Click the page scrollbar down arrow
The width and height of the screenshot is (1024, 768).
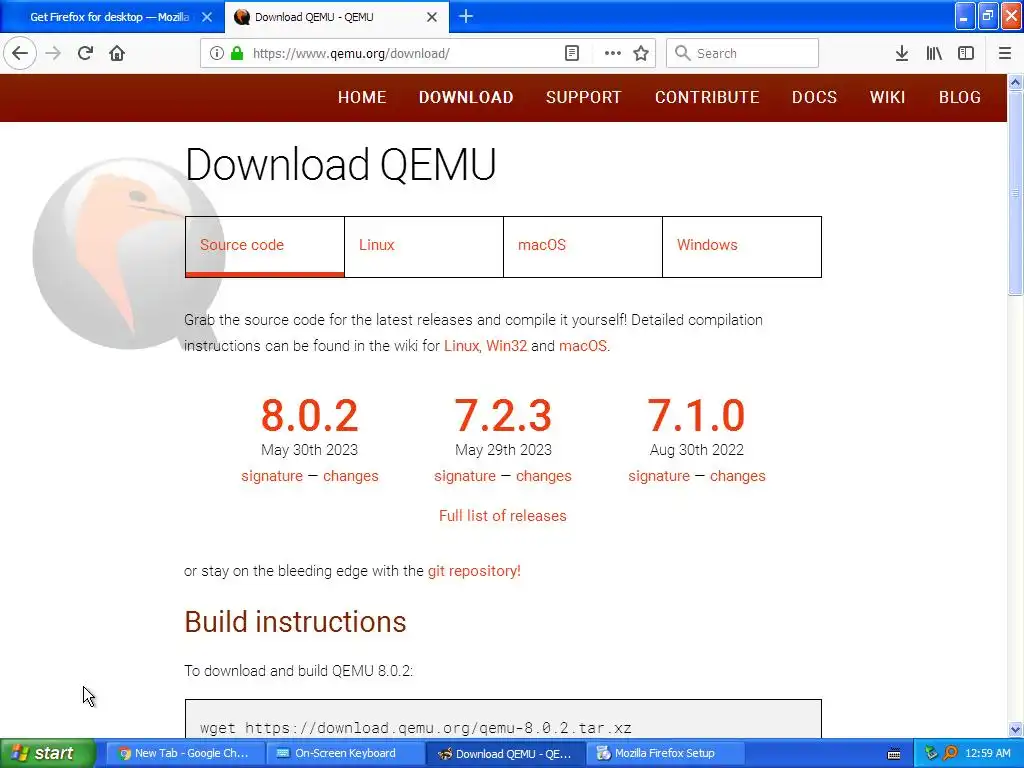(1016, 729)
